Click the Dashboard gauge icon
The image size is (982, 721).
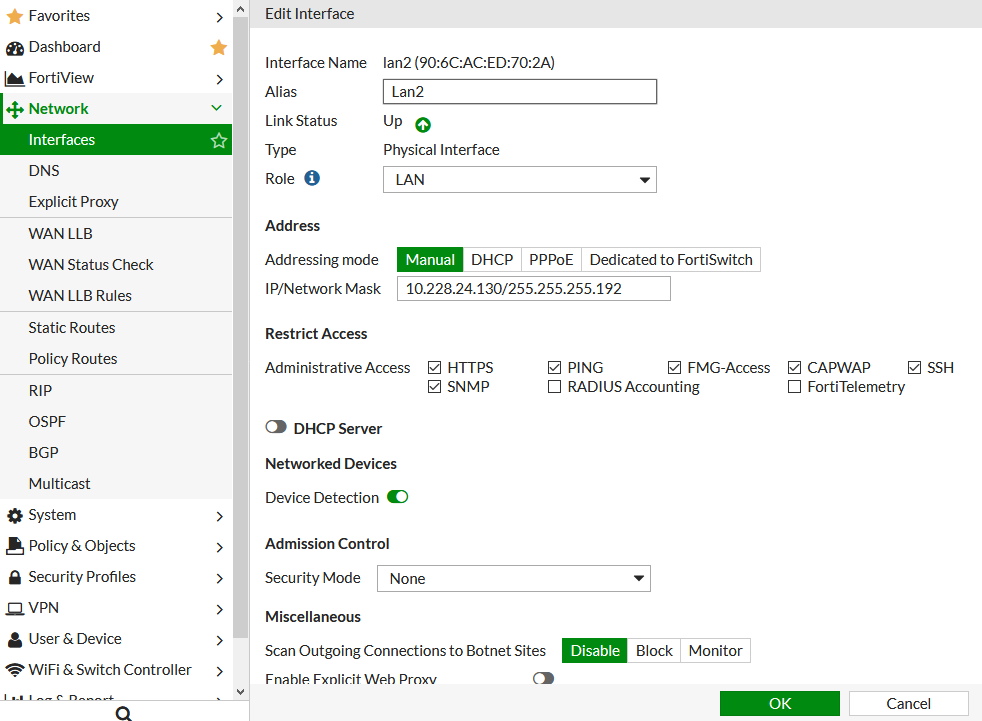14,48
